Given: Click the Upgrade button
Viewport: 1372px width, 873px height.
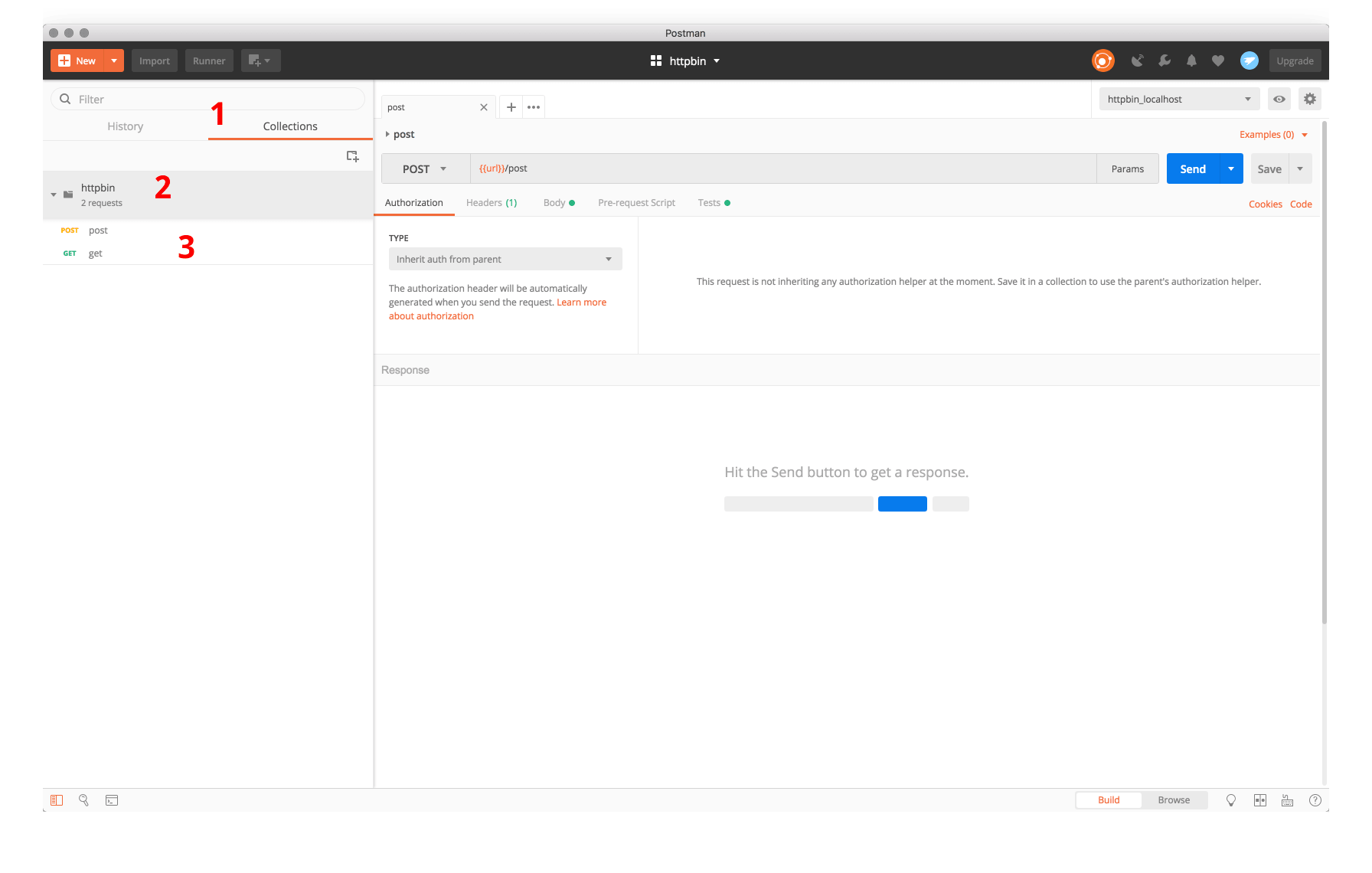Looking at the screenshot, I should [1295, 60].
